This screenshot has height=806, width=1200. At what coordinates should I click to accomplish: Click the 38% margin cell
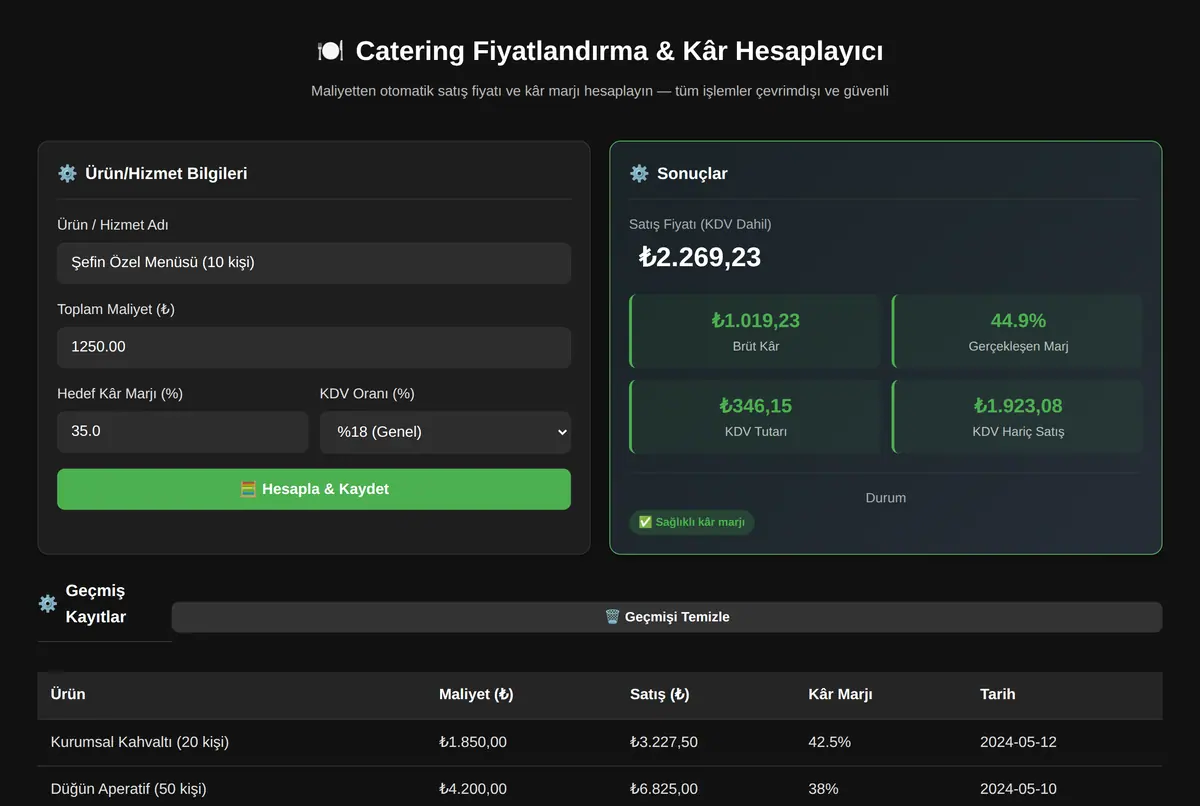[x=823, y=789]
